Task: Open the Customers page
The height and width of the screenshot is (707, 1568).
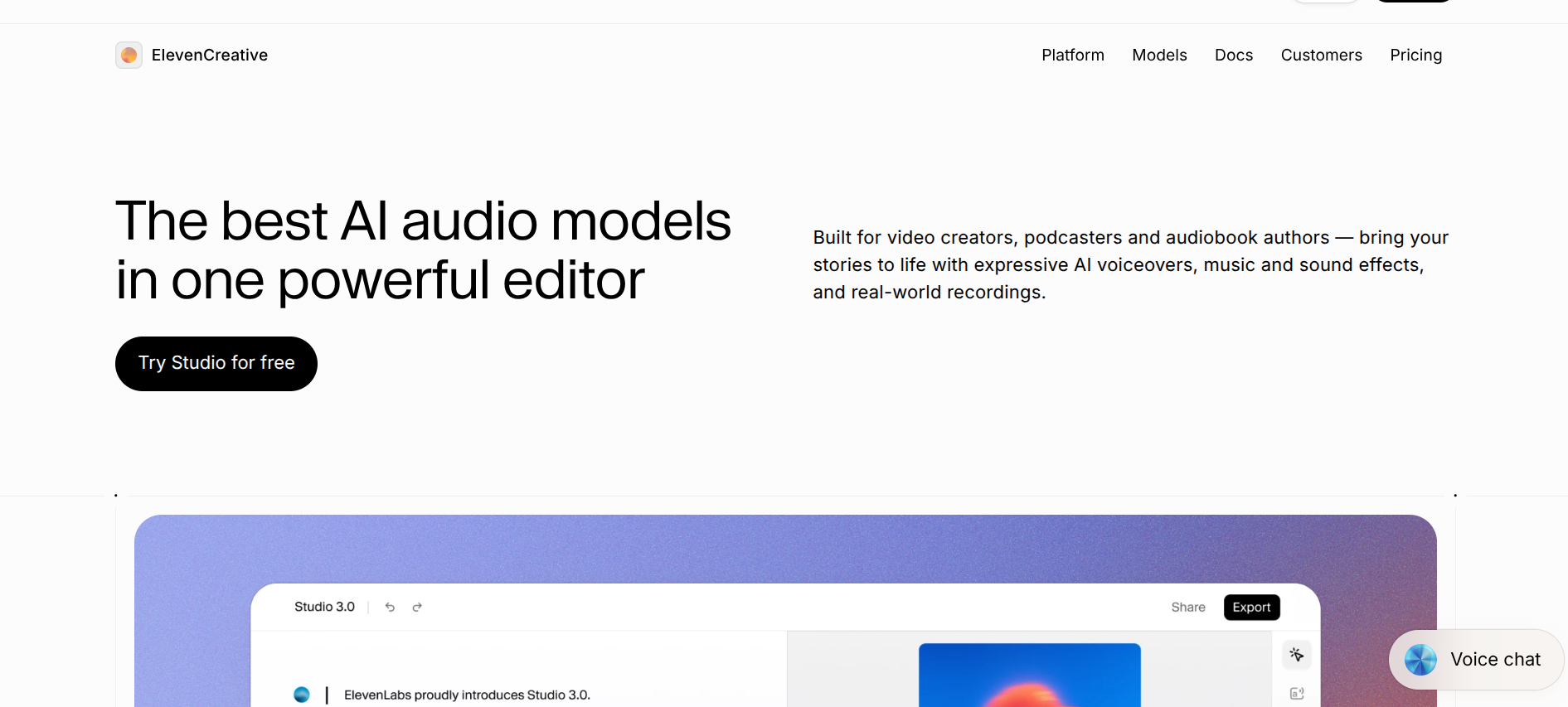Action: pos(1321,55)
